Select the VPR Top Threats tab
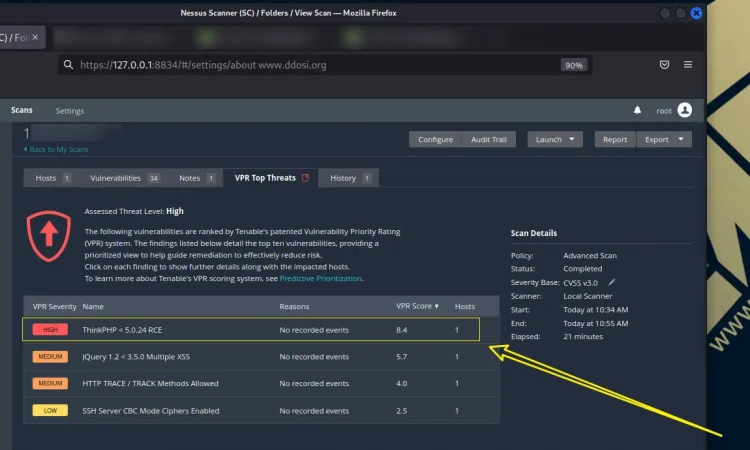Viewport: 750px width, 450px height. click(x=271, y=178)
